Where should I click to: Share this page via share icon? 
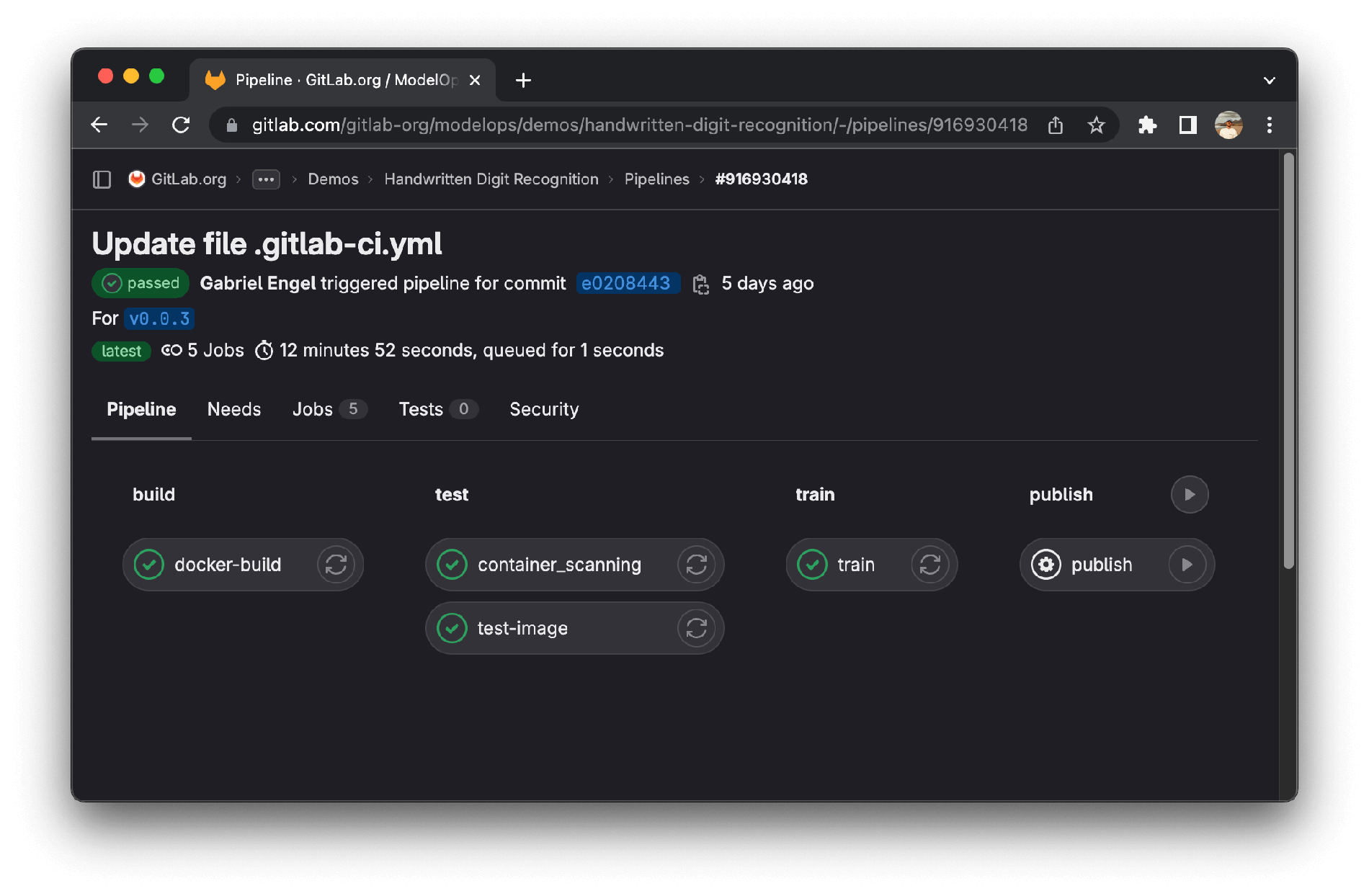(1056, 125)
